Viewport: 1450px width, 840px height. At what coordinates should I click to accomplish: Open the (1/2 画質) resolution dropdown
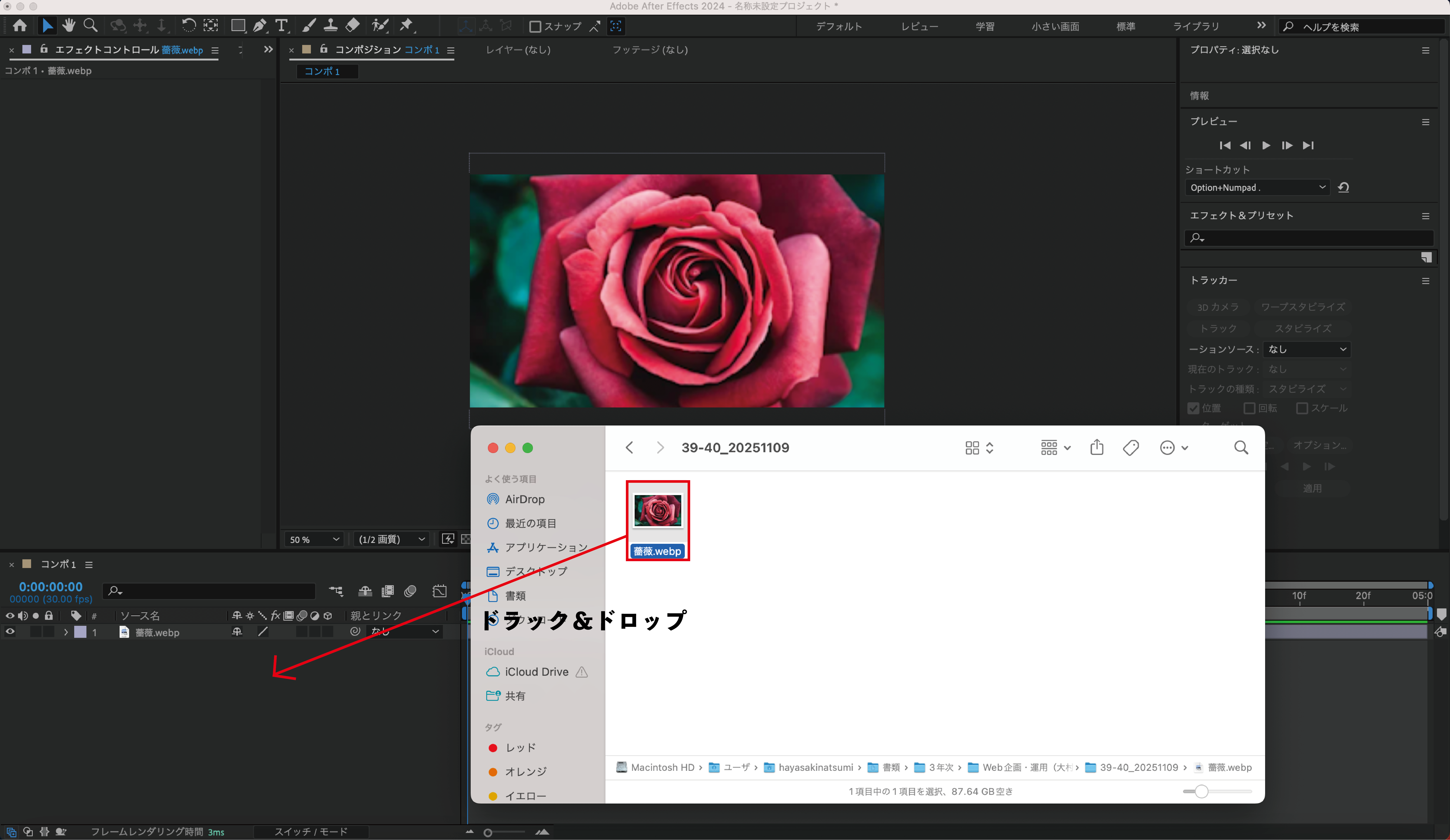(x=391, y=539)
